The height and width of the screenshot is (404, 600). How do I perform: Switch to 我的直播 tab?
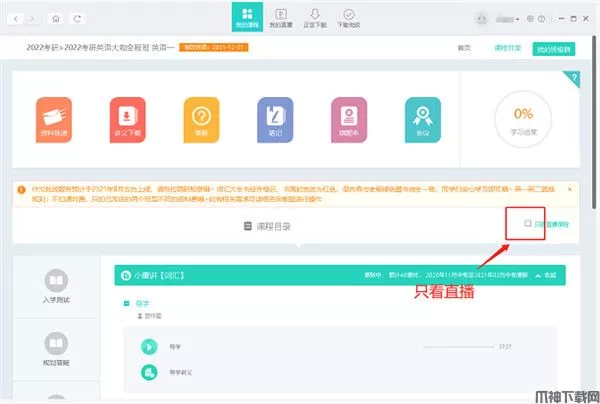(x=281, y=18)
